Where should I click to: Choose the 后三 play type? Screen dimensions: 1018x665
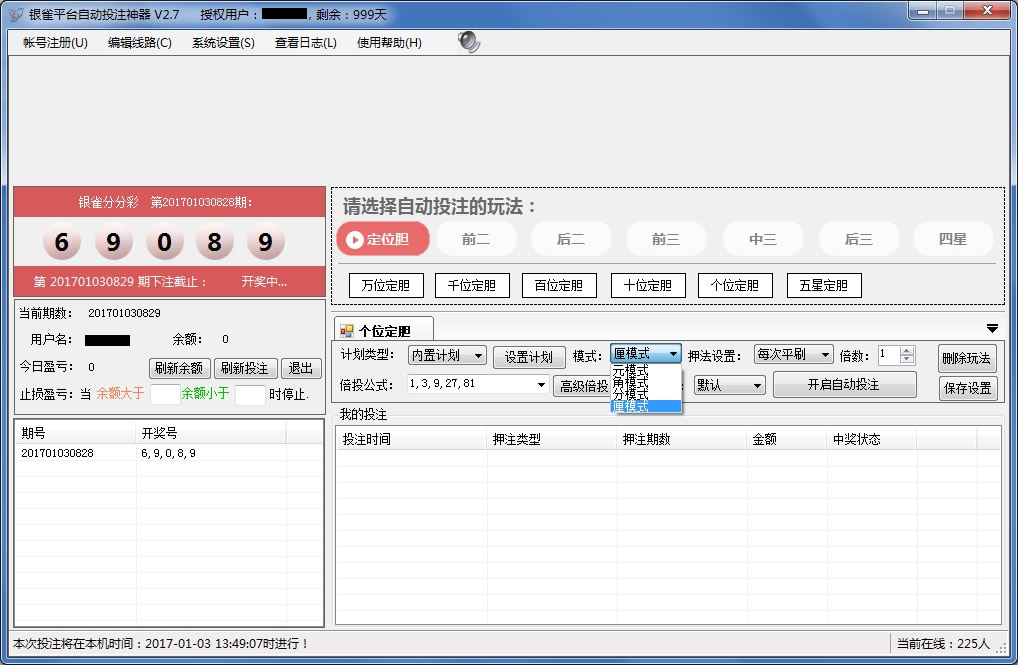tap(858, 239)
